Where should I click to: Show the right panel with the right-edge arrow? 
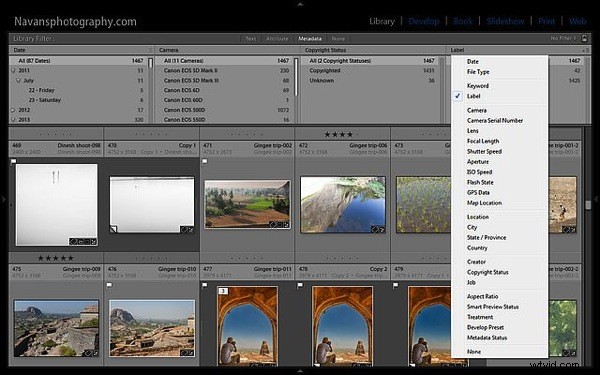point(596,199)
